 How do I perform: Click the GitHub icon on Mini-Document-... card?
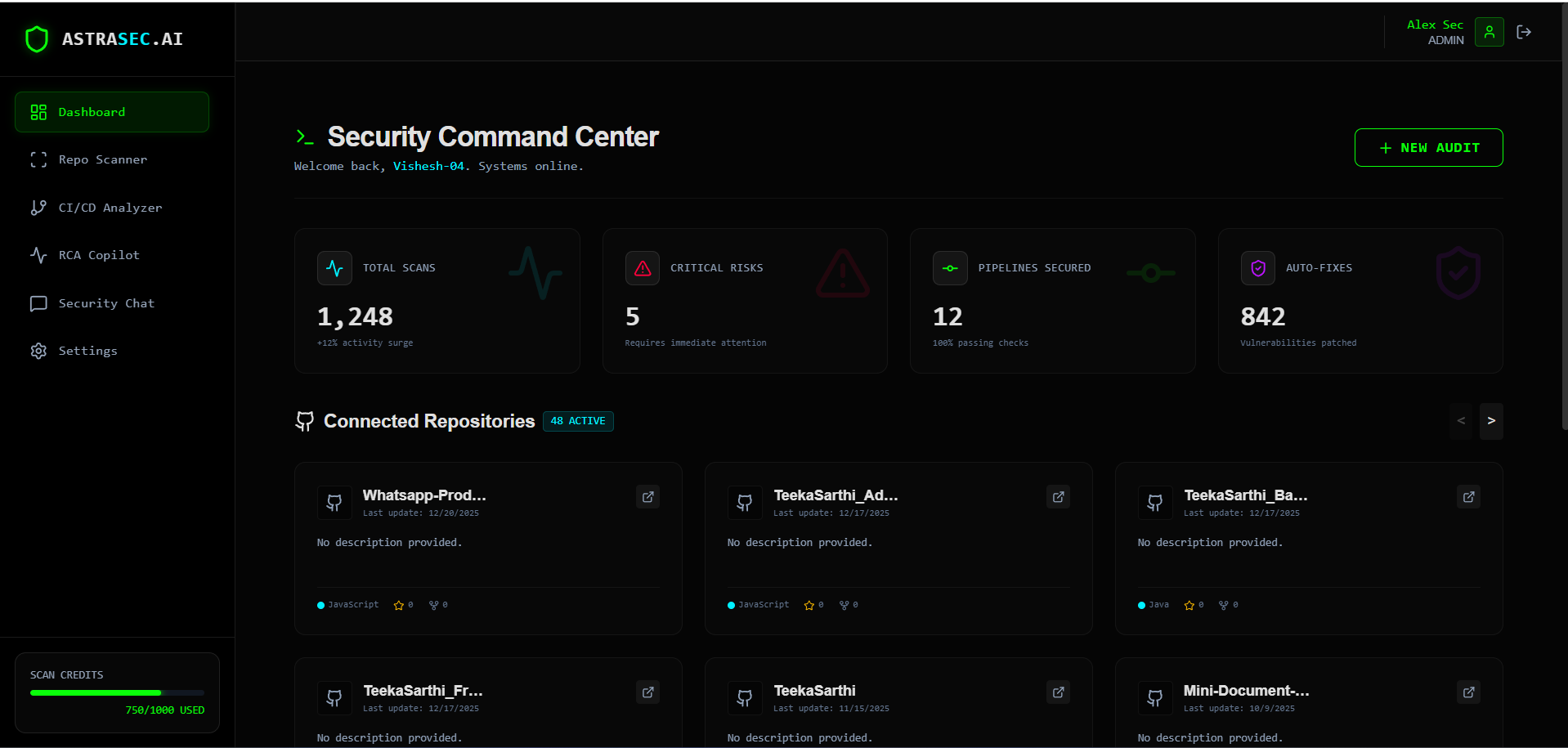pyautogui.click(x=1155, y=698)
